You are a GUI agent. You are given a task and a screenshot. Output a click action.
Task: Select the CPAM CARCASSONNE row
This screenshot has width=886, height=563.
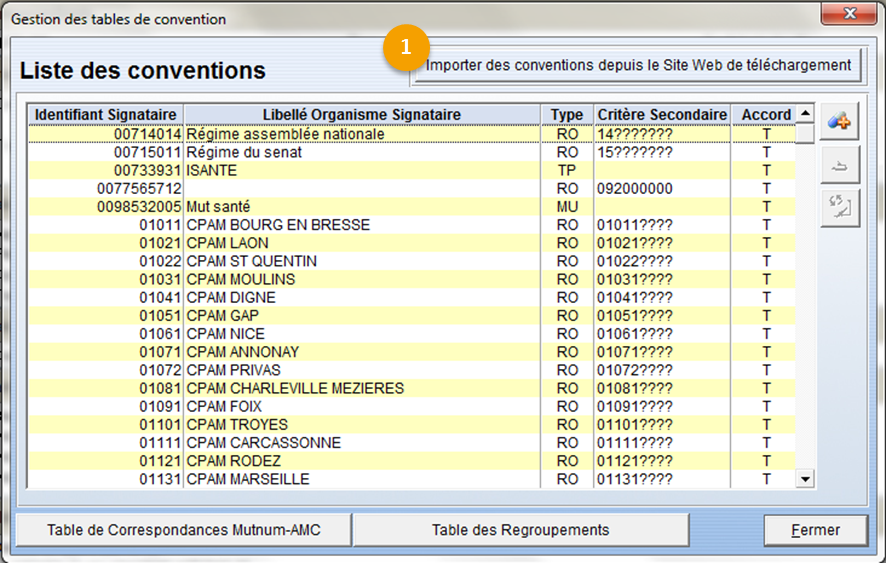pyautogui.click(x=412, y=443)
